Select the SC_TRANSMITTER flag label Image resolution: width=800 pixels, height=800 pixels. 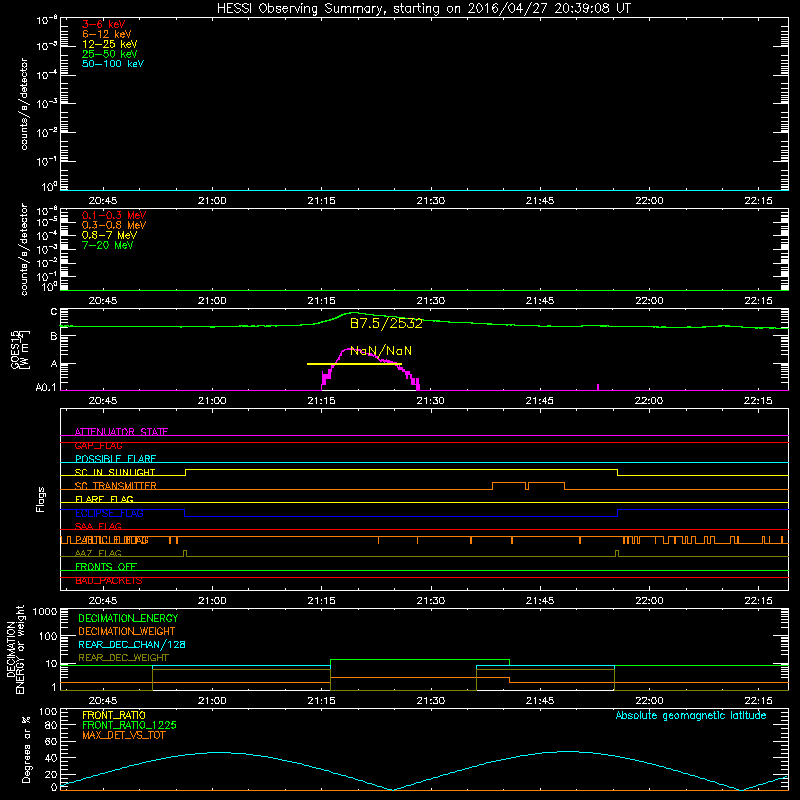click(x=115, y=486)
